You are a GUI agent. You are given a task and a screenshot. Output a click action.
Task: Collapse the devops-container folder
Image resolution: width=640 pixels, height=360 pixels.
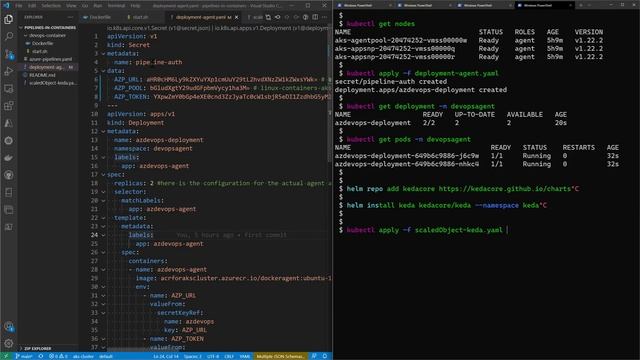point(47,36)
